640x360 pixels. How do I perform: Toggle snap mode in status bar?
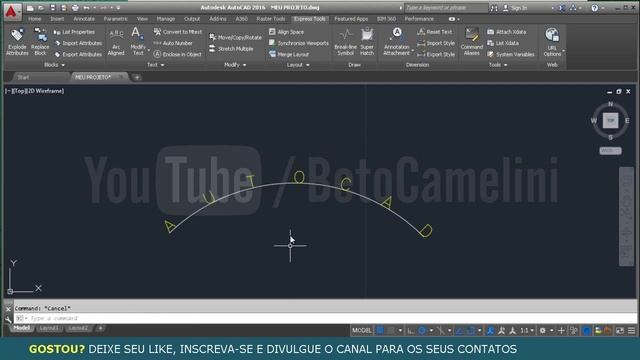(x=391, y=331)
